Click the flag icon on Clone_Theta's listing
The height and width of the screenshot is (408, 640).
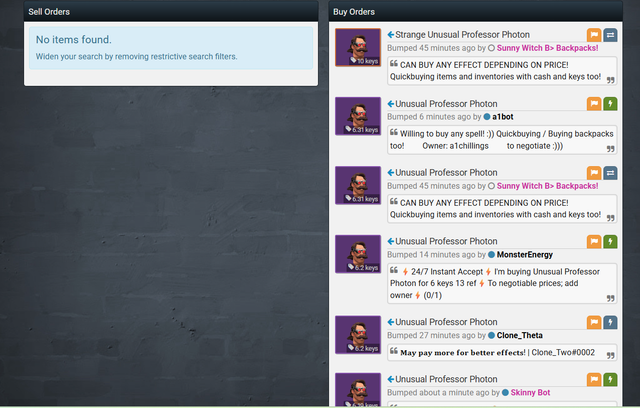pyautogui.click(x=594, y=322)
